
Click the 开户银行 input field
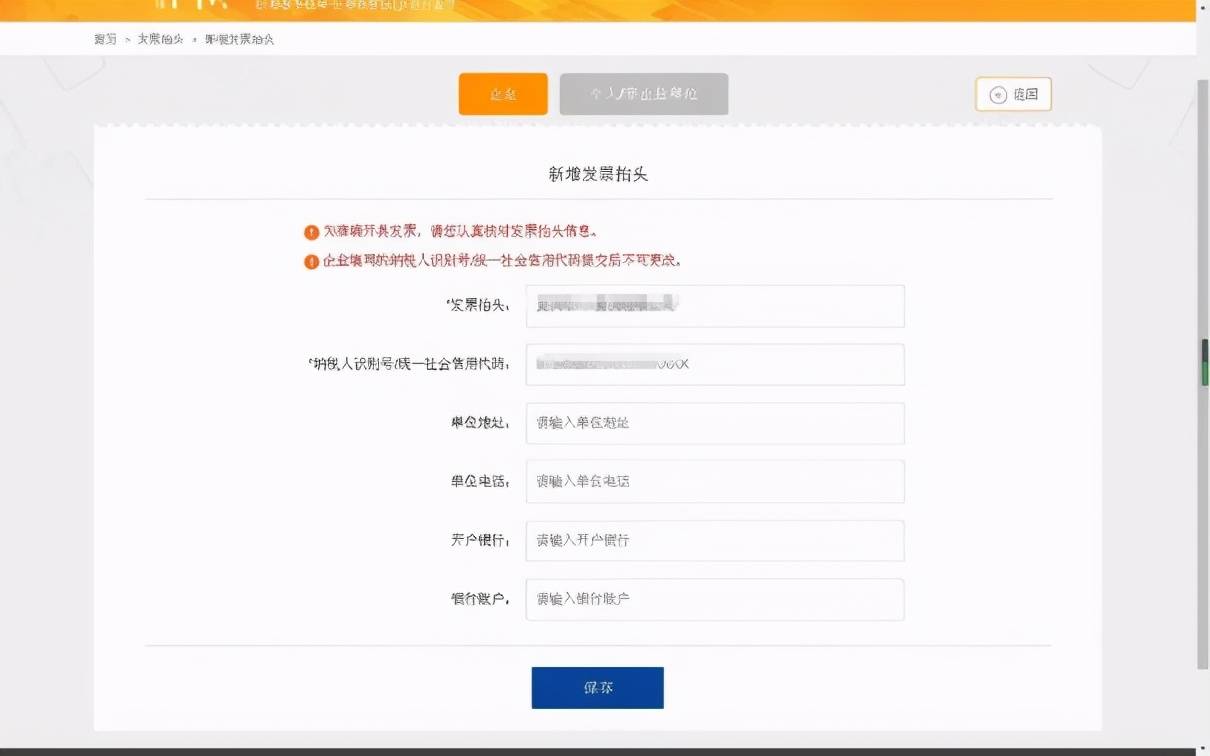(x=715, y=540)
